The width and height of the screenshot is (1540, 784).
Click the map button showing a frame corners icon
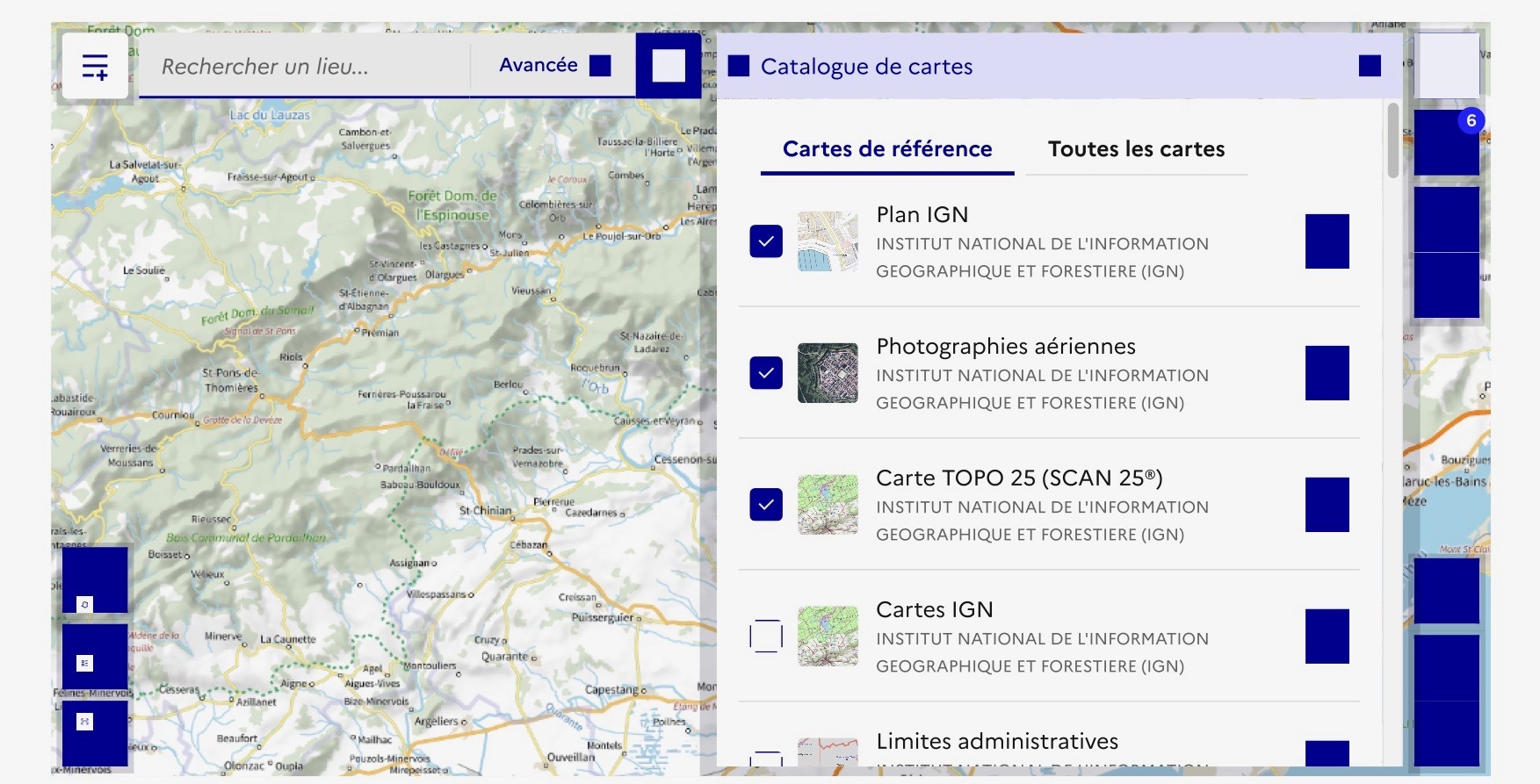point(95,733)
